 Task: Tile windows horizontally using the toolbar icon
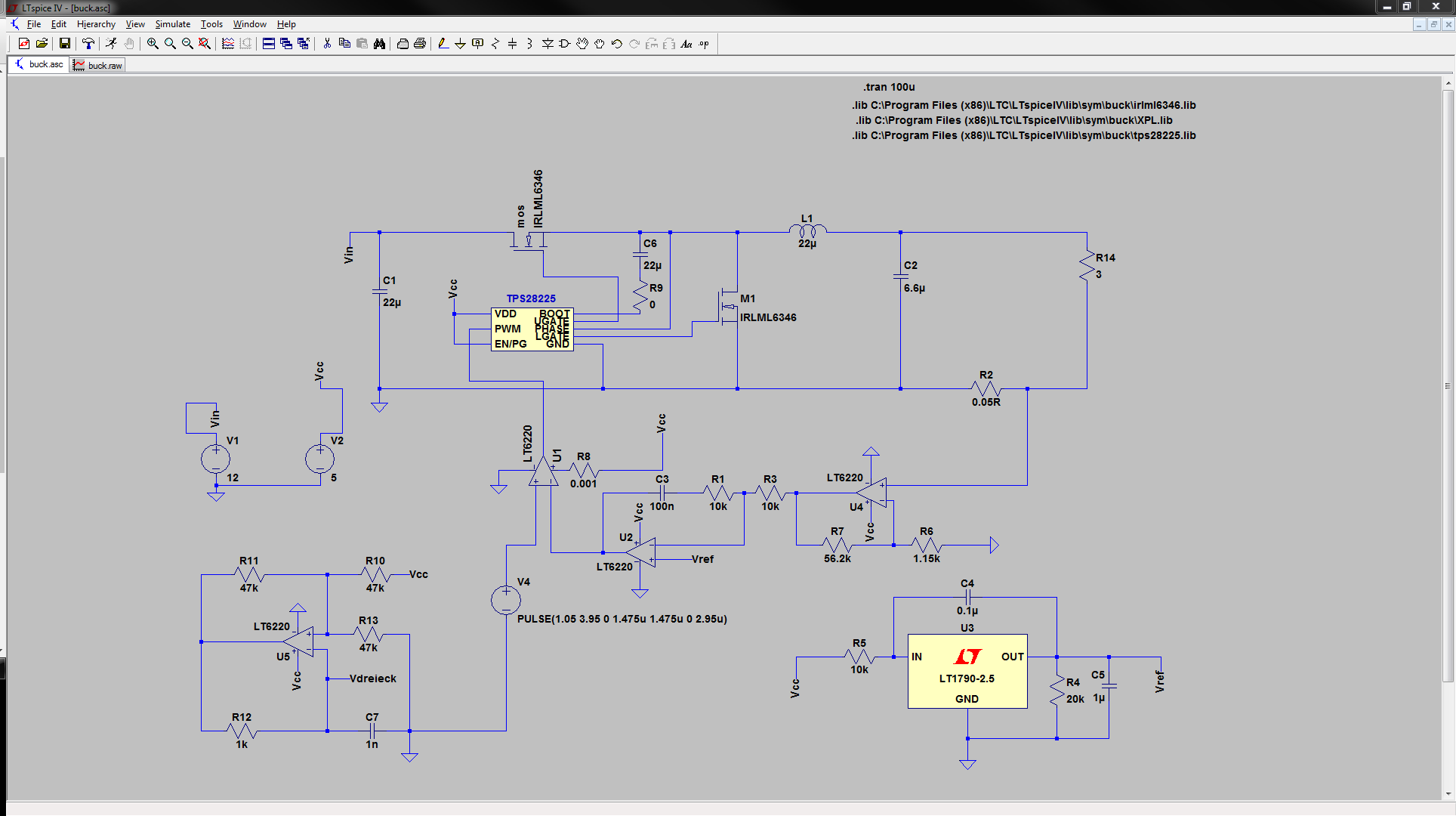pos(269,44)
